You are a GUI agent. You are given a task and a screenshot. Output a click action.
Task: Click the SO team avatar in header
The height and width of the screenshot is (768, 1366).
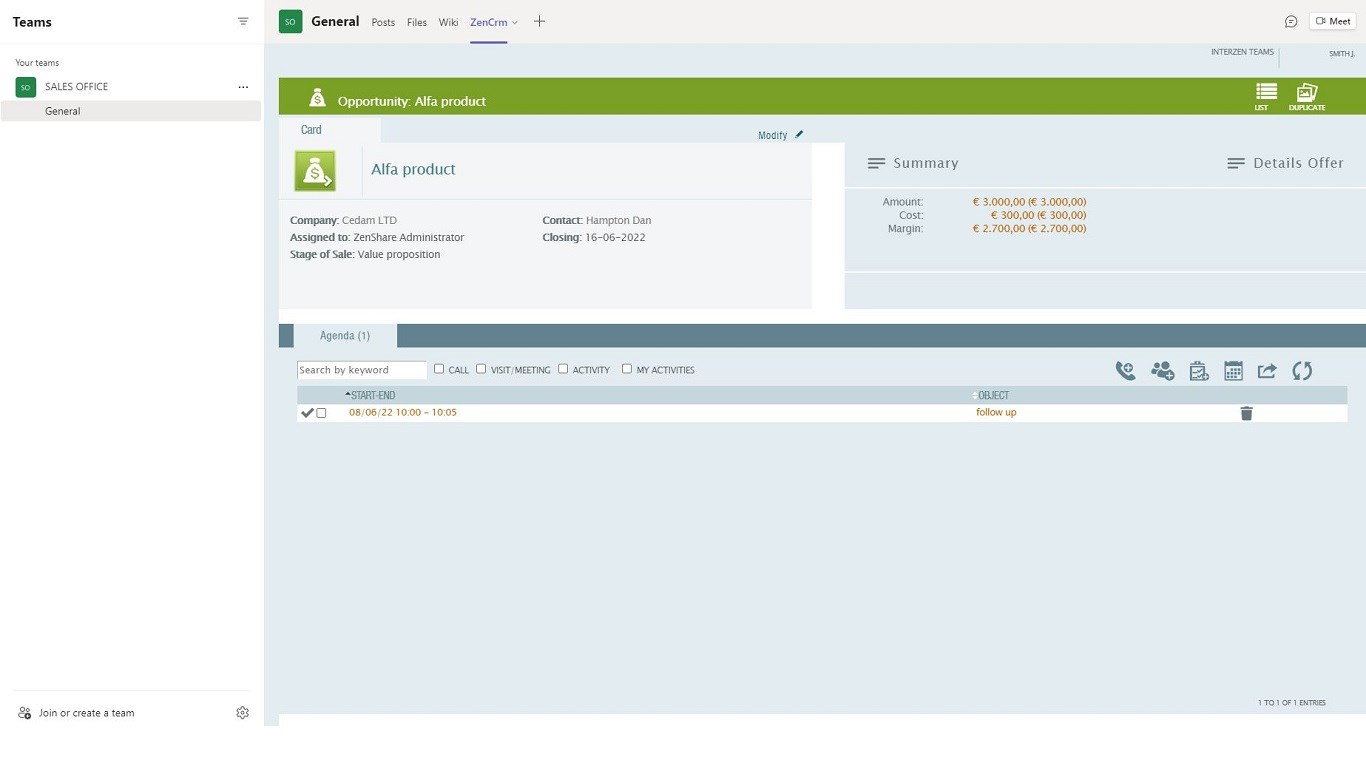click(290, 21)
